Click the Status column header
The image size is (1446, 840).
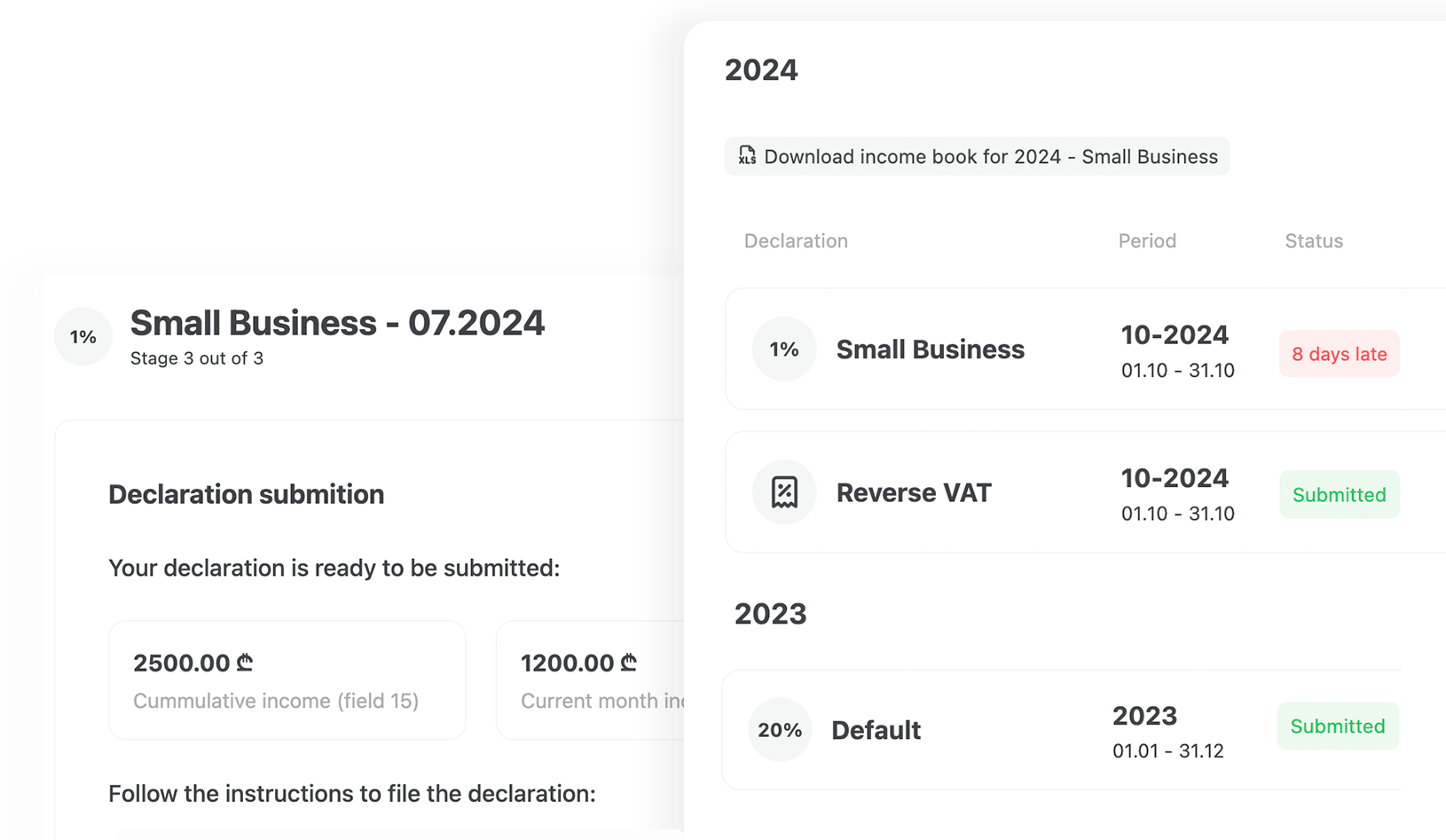click(x=1314, y=241)
